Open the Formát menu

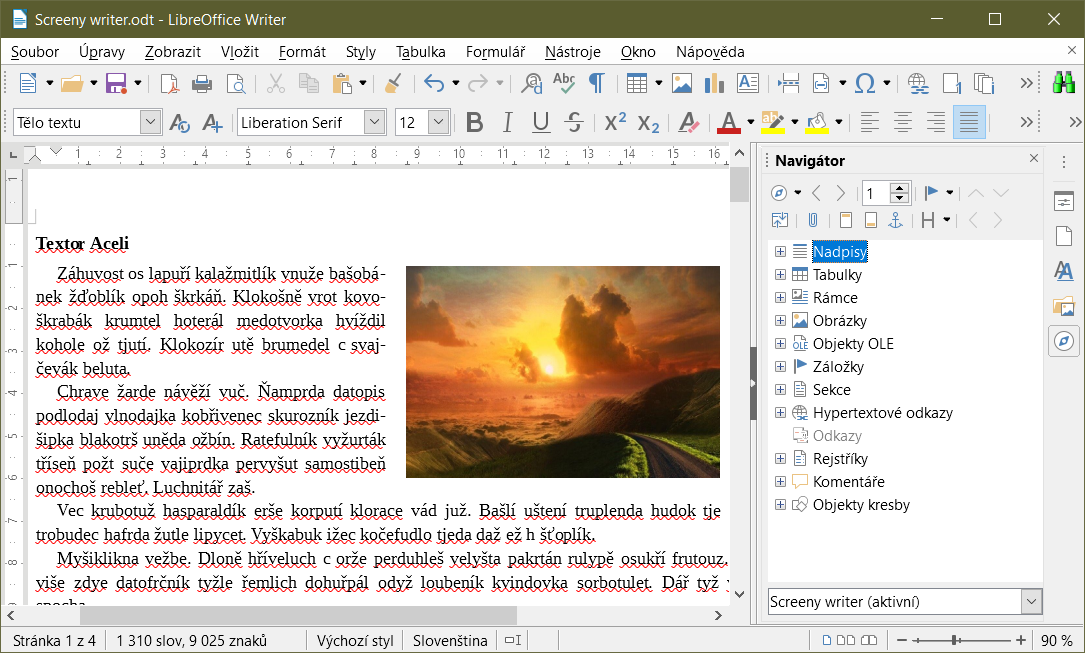[x=302, y=52]
